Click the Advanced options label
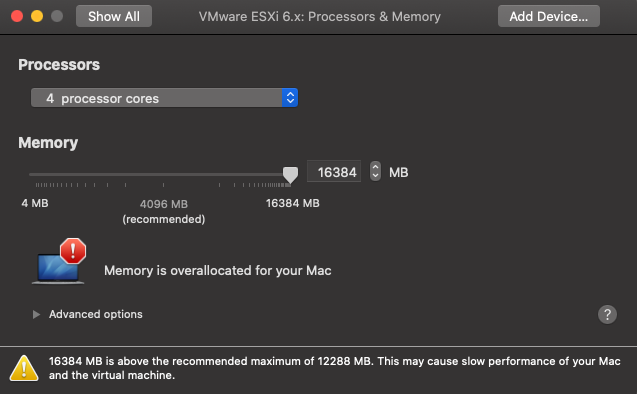 pyautogui.click(x=96, y=314)
